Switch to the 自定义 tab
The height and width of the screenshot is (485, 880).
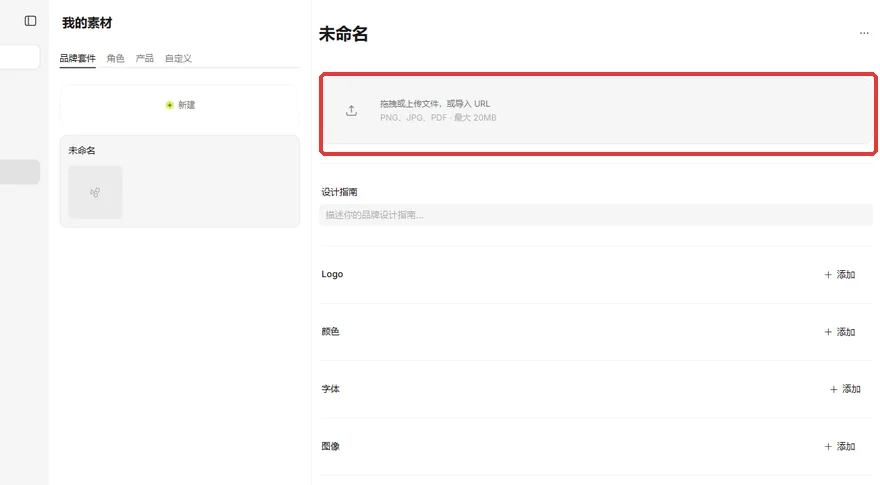point(178,58)
